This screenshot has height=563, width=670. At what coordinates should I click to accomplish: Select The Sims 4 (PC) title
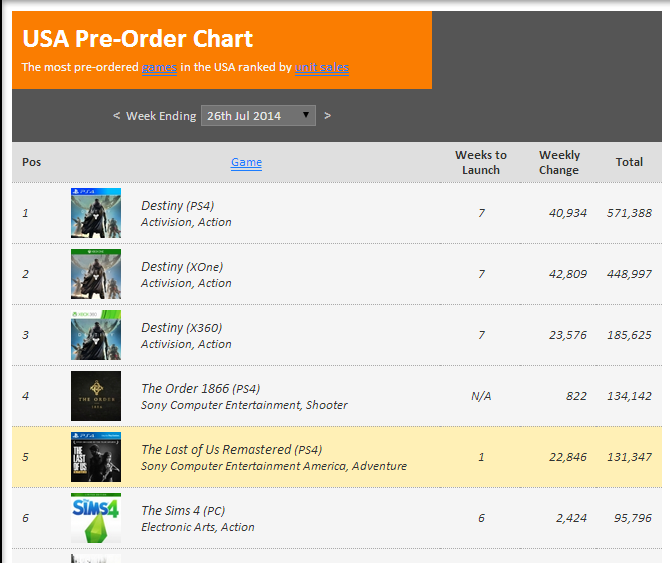click(x=183, y=511)
